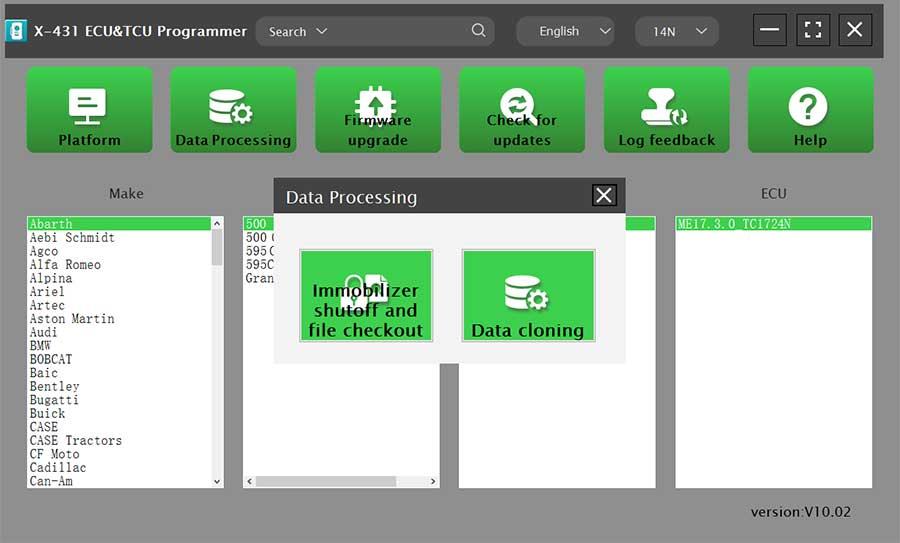The width and height of the screenshot is (900, 543).
Task: Select Bentley make
Action: click(119, 386)
